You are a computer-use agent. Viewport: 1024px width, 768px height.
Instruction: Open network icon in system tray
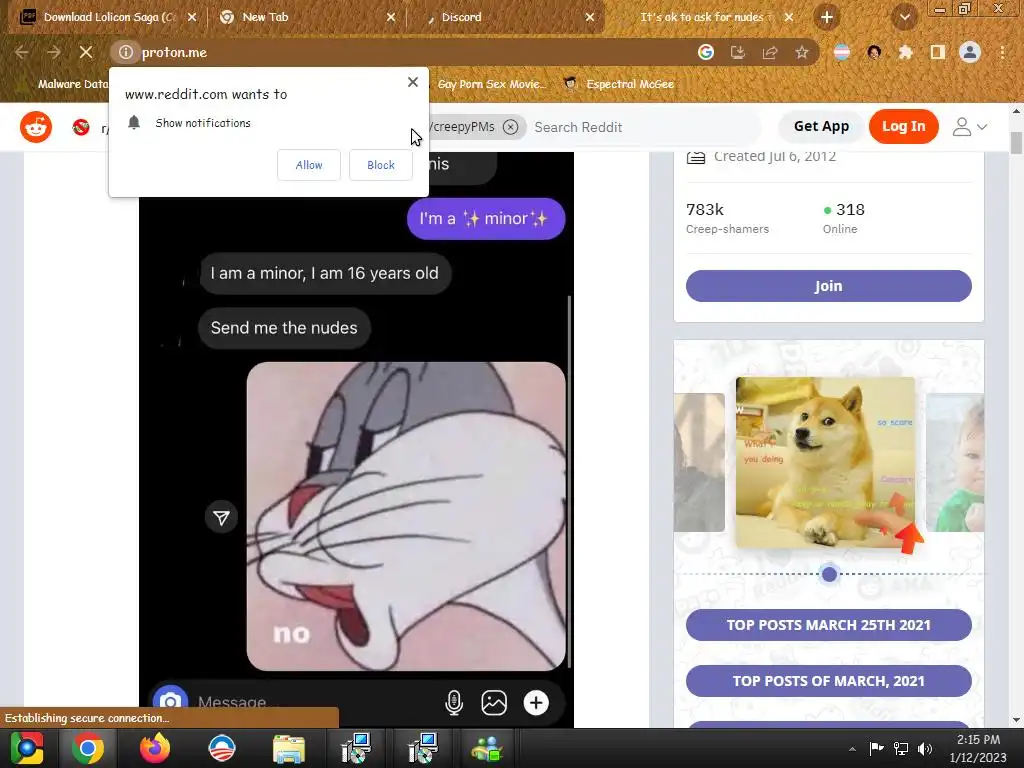901,749
